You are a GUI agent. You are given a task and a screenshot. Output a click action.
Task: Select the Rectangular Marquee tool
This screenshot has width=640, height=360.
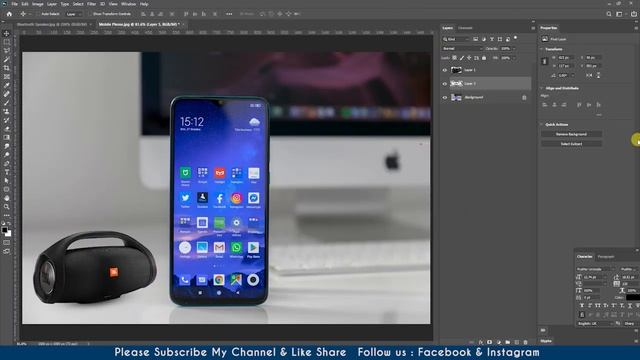(x=7, y=42)
